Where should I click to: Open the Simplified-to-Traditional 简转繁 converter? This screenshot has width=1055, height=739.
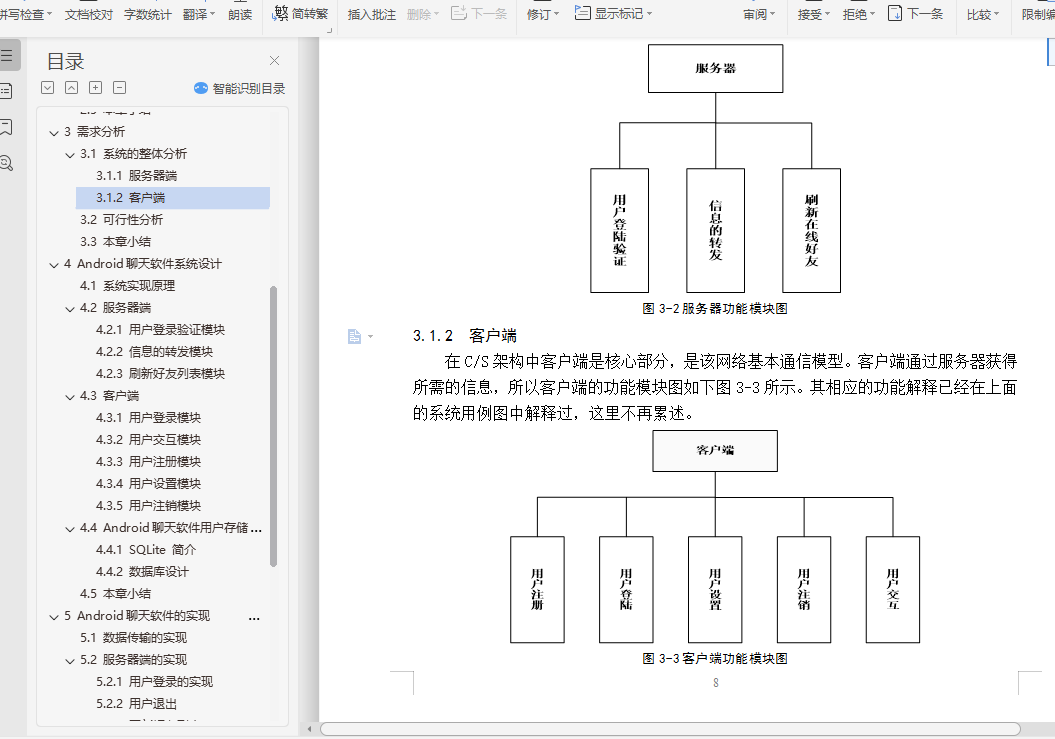(x=300, y=13)
